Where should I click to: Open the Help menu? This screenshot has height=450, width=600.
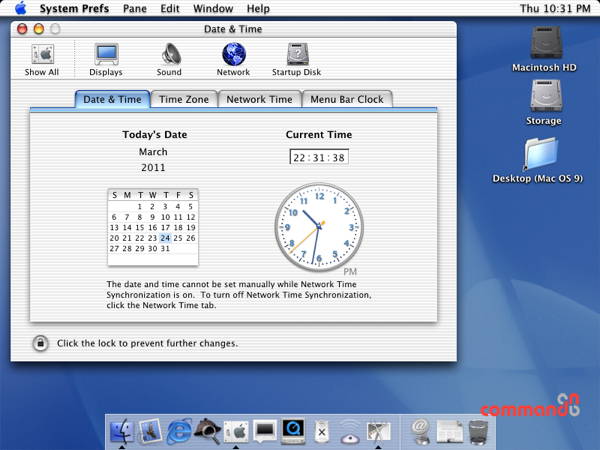pos(258,8)
